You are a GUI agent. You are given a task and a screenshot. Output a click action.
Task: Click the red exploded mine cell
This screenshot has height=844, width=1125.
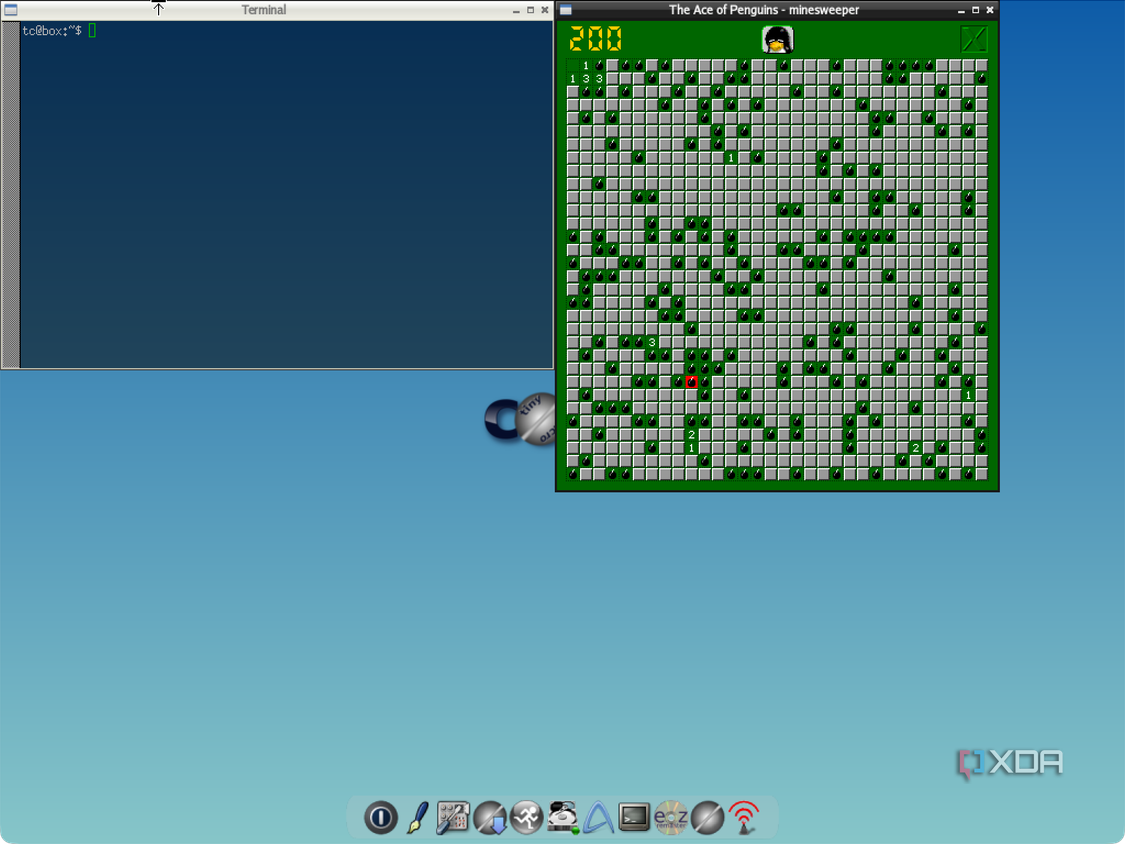pyautogui.click(x=692, y=382)
